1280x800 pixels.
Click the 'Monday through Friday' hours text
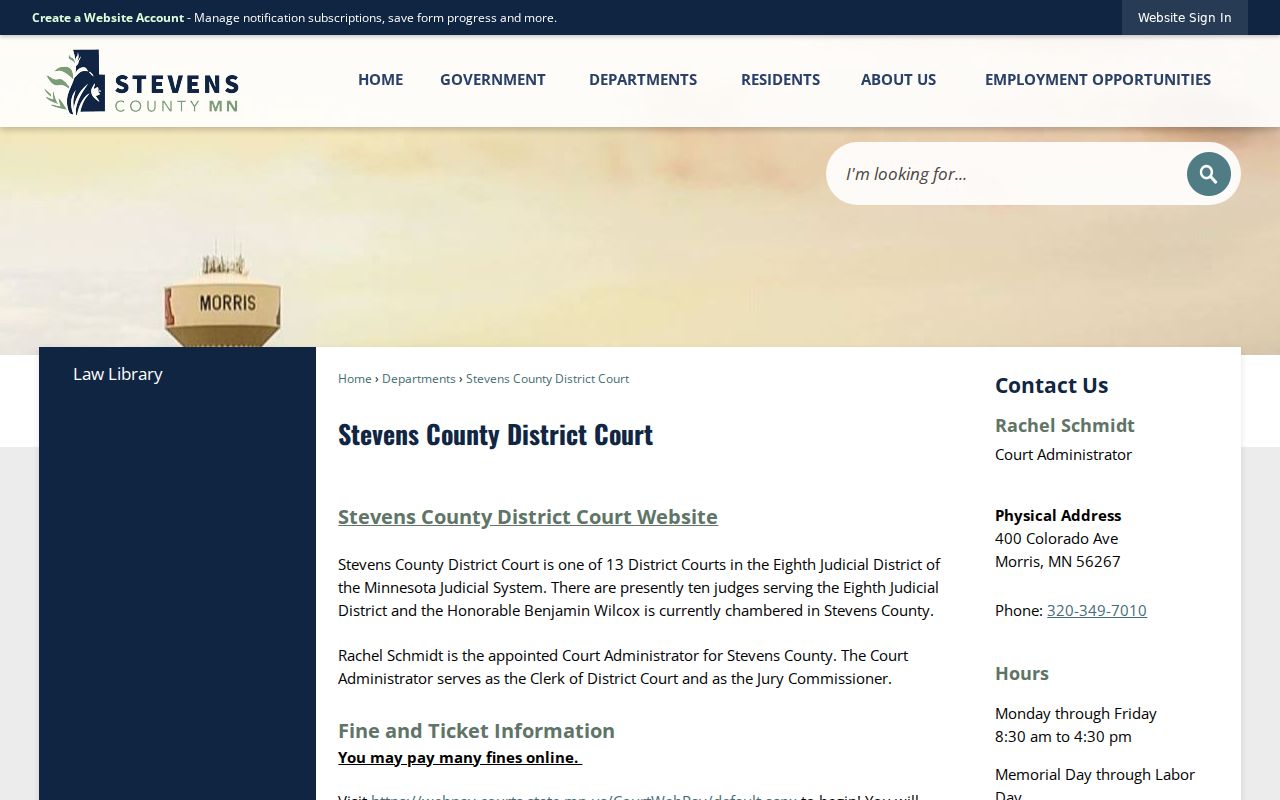tap(1076, 714)
